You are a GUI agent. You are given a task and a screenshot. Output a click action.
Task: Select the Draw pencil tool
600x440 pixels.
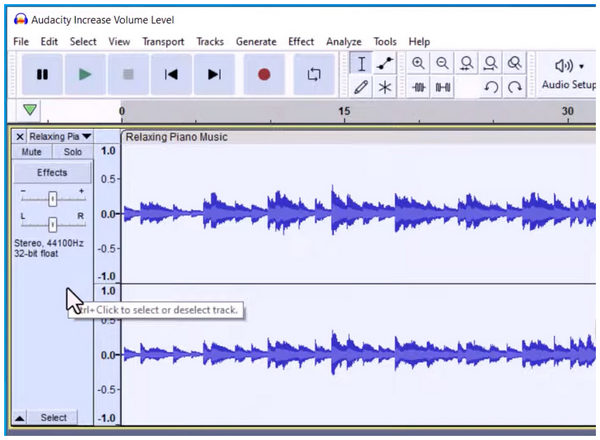click(361, 87)
